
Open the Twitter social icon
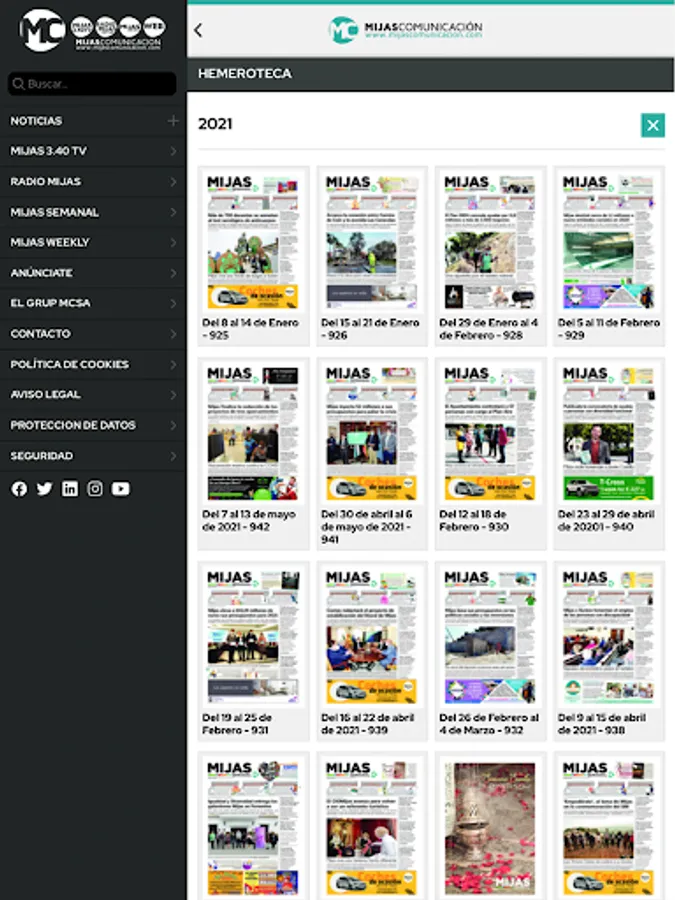click(44, 488)
